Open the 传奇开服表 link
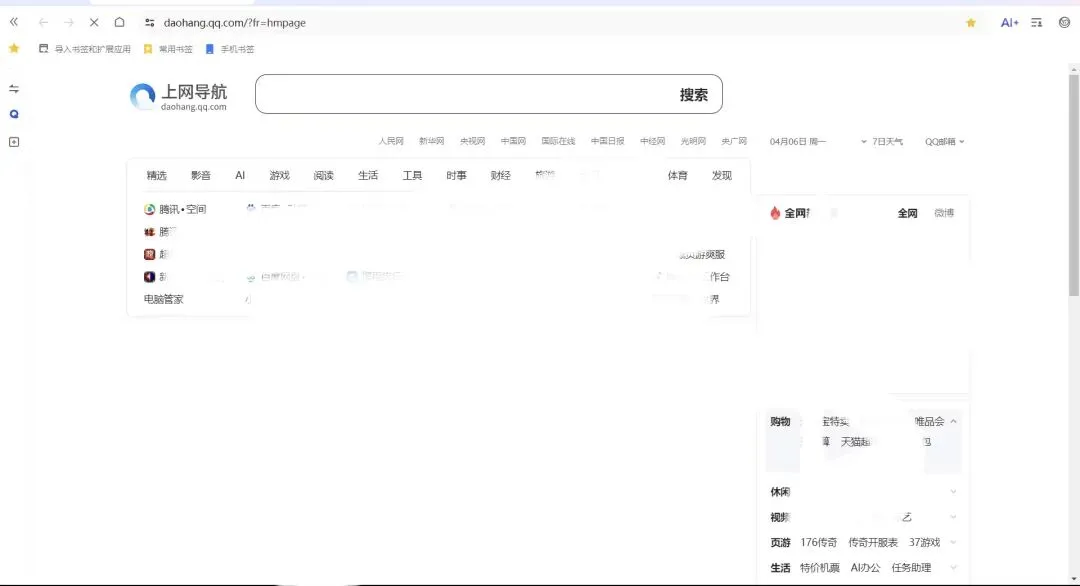This screenshot has width=1080, height=586. coord(873,543)
